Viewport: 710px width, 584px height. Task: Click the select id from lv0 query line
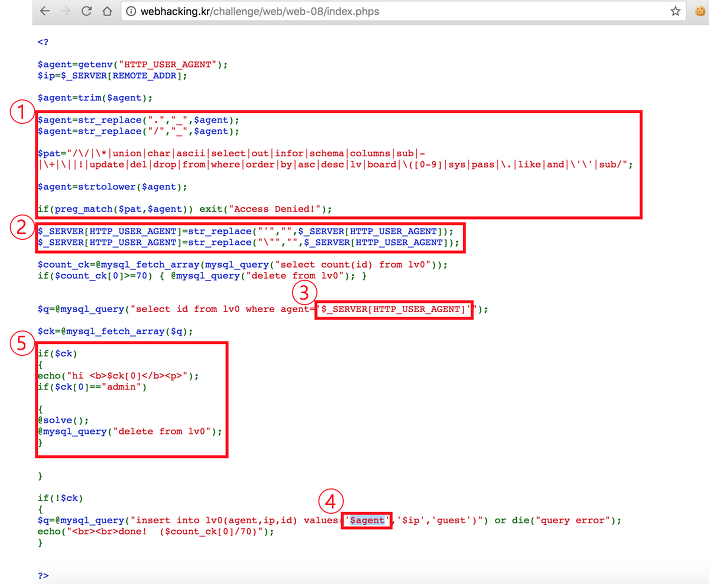[263, 309]
